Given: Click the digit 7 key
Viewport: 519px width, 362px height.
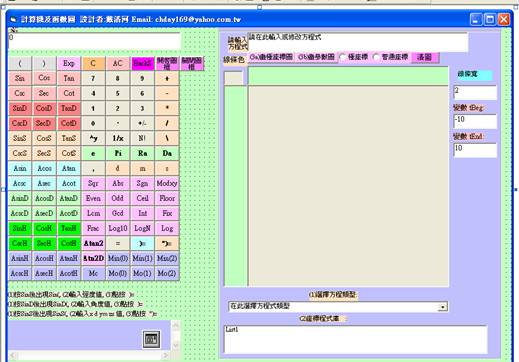Looking at the screenshot, I should [x=93, y=78].
